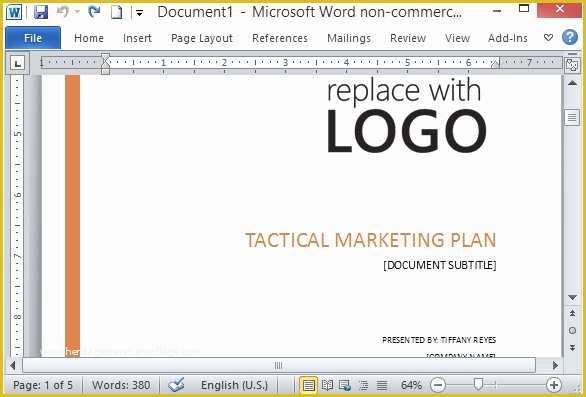The image size is (586, 397).
Task: Zoom in with the plus button
Action: 554,385
